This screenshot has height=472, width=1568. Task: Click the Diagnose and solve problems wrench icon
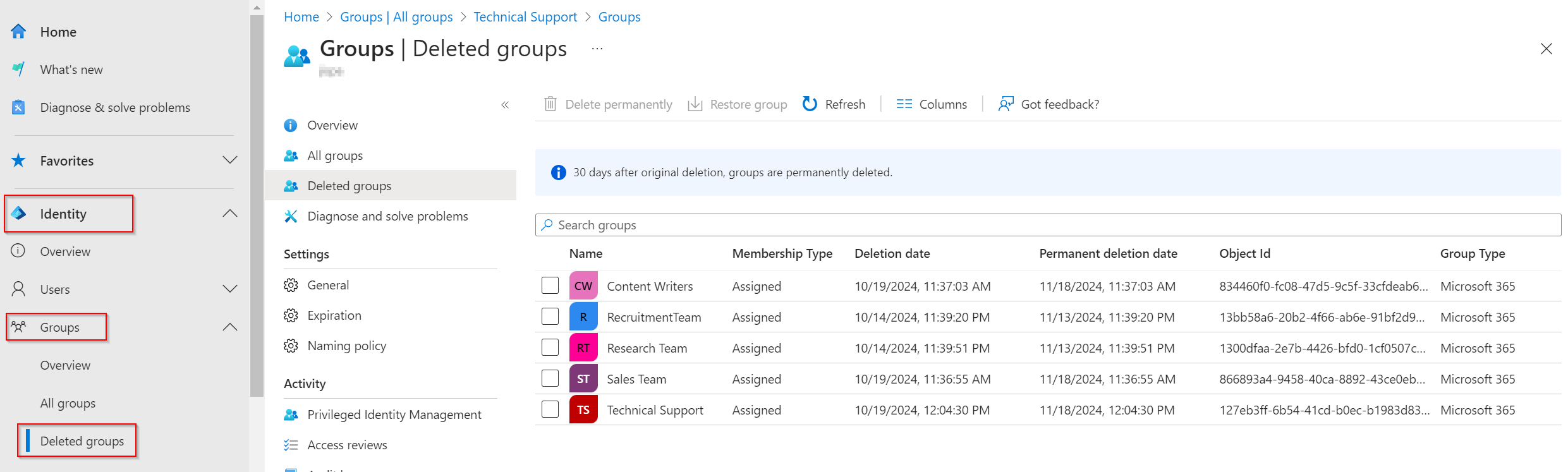[x=291, y=216]
